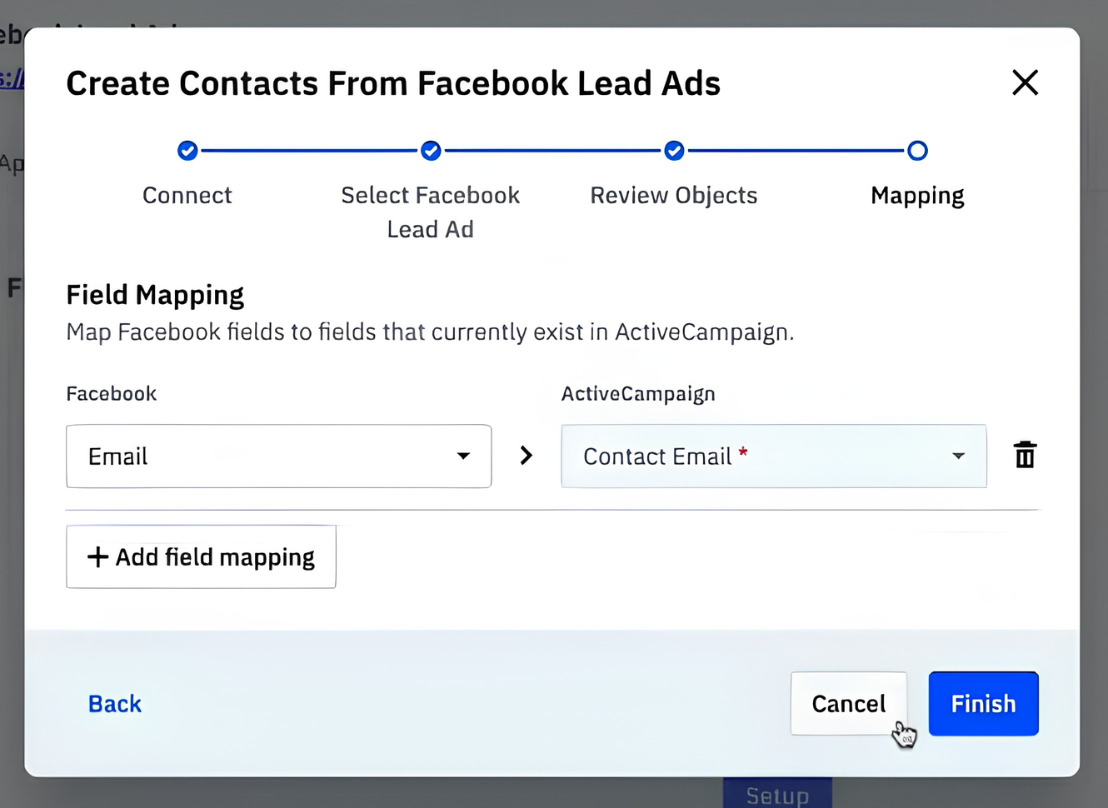Image resolution: width=1108 pixels, height=808 pixels.
Task: Open the Contact Email ActiveCampaign dropdown
Action: coord(774,456)
